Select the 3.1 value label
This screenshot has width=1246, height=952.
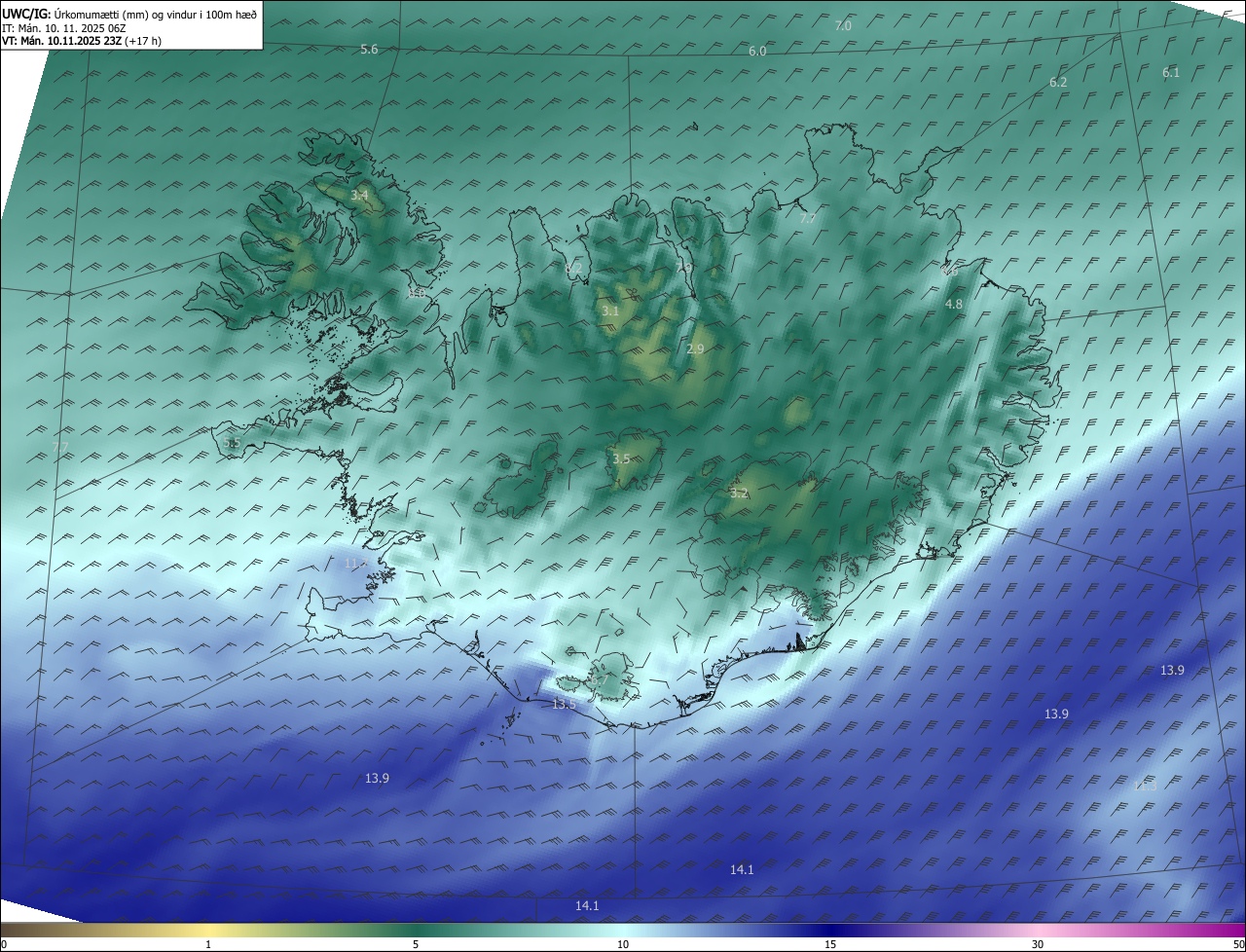coord(610,311)
